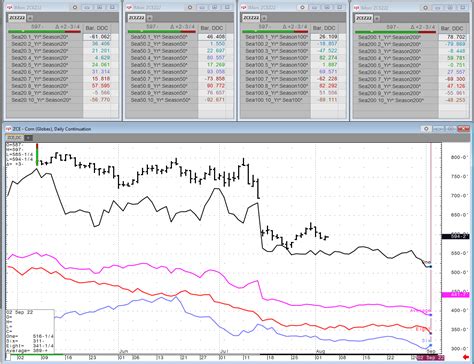
Task: Select value cell 78.702 in Season200 window
Action: point(452,37)
